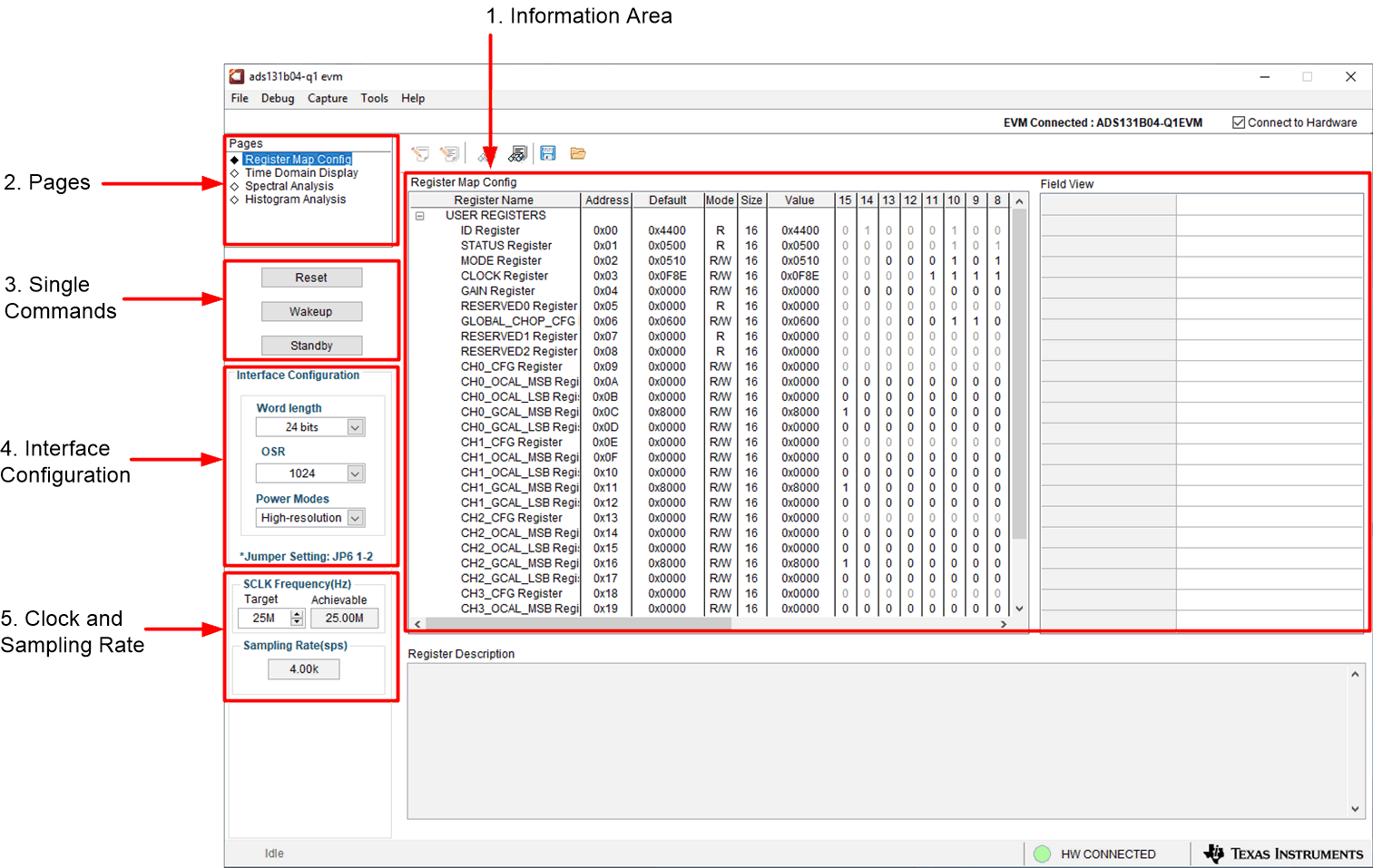The width and height of the screenshot is (1373, 868).
Task: Open the Word length dropdown
Action: [x=358, y=426]
